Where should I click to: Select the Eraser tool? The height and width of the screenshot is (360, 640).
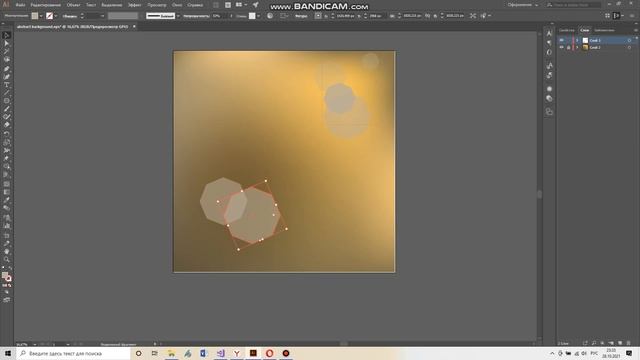[x=6, y=125]
